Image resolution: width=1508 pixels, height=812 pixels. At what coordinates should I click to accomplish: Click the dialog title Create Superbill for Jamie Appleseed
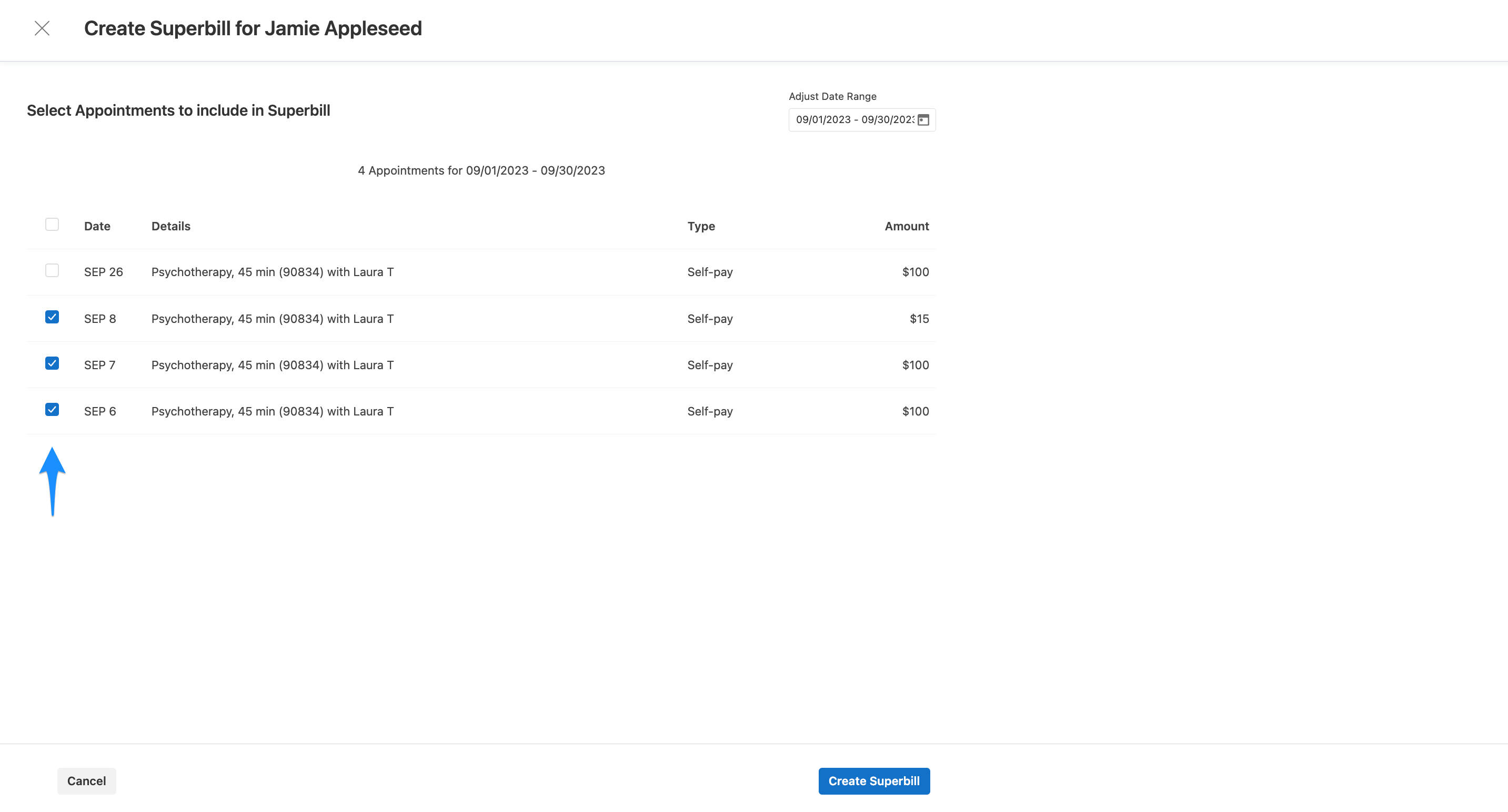pos(253,28)
